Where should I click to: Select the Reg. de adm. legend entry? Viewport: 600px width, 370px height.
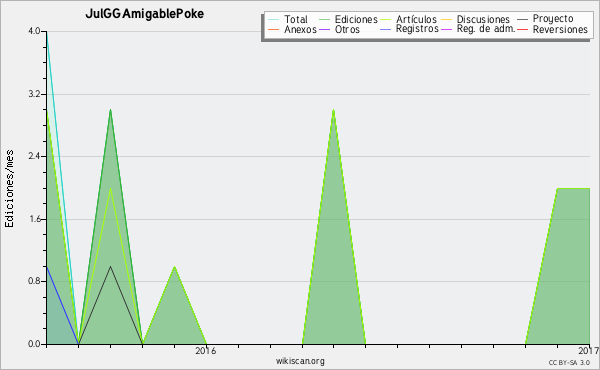pyautogui.click(x=486, y=29)
